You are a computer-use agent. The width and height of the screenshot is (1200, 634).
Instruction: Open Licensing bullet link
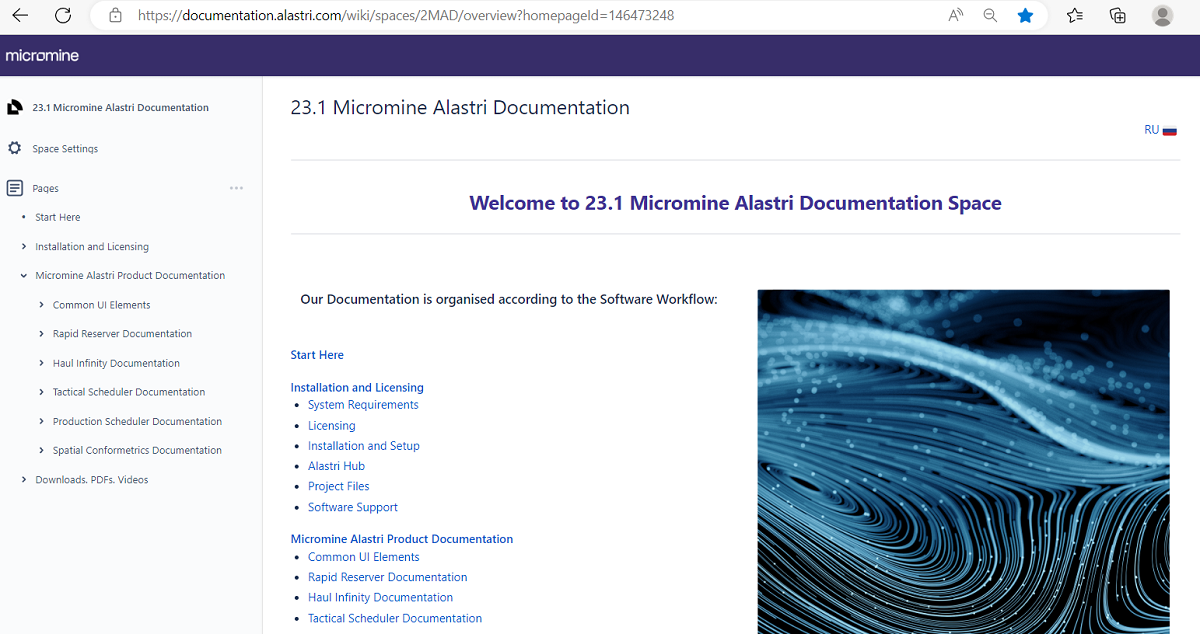coord(331,426)
